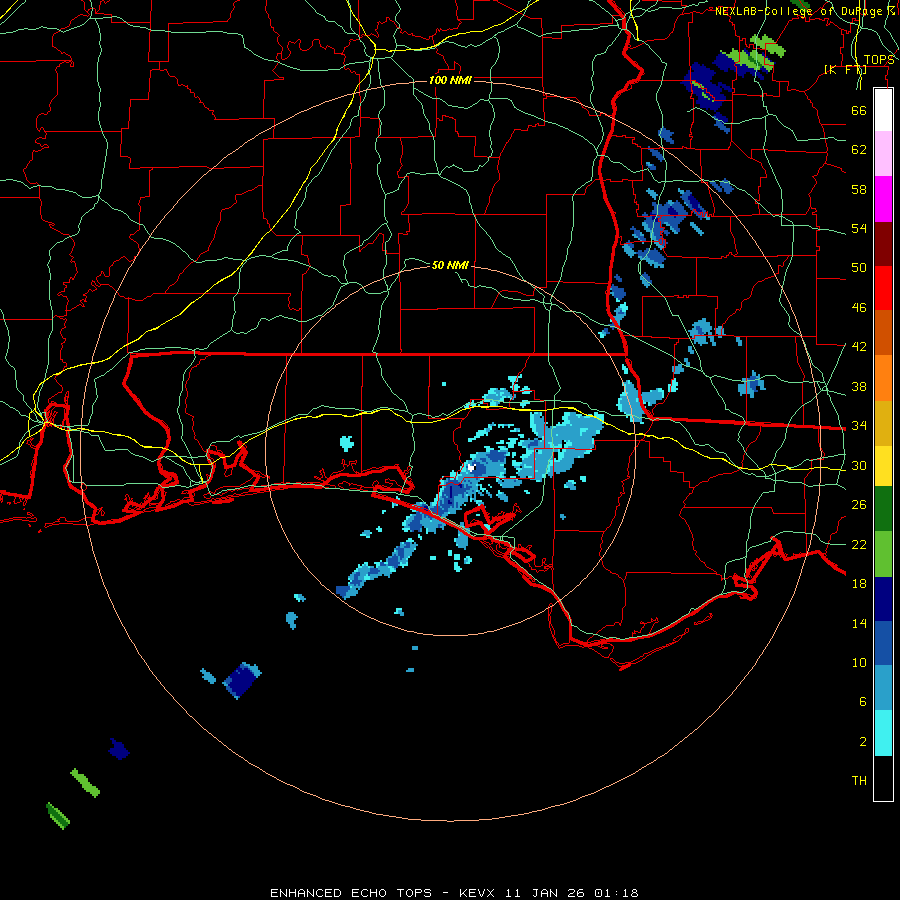
Task: Click the "KEVX" radar site identifier
Action: 476,893
